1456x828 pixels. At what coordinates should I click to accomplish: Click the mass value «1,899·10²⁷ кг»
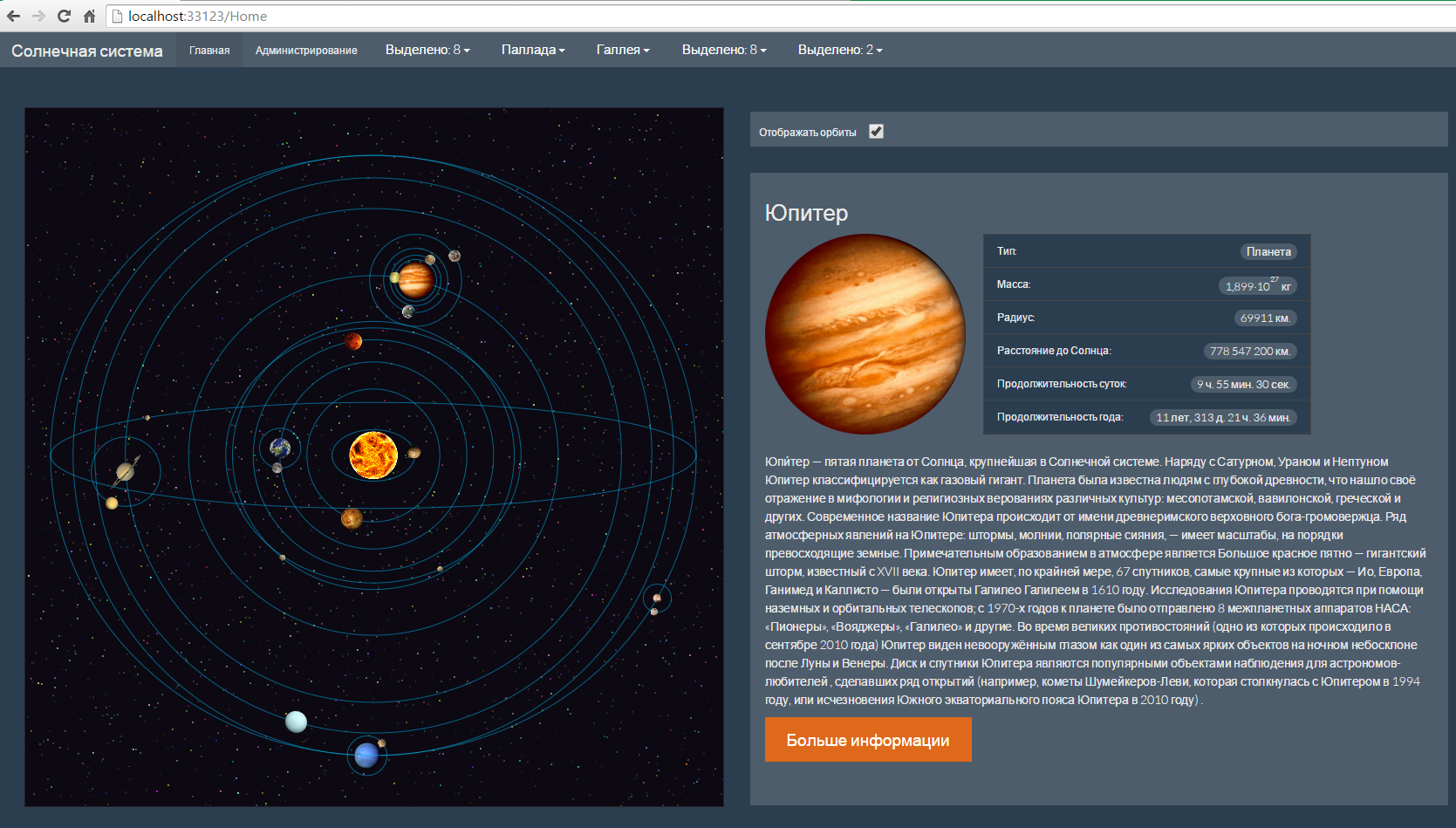tap(1258, 285)
